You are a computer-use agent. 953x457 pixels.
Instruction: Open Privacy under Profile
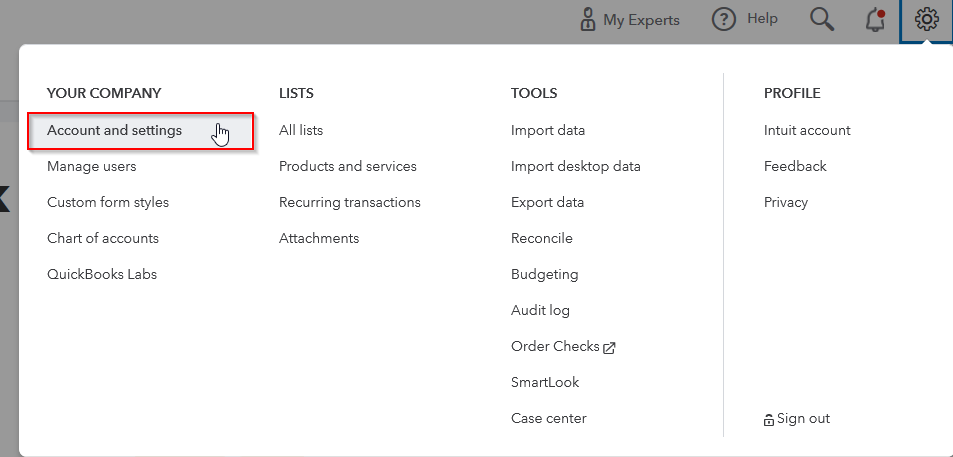(786, 202)
